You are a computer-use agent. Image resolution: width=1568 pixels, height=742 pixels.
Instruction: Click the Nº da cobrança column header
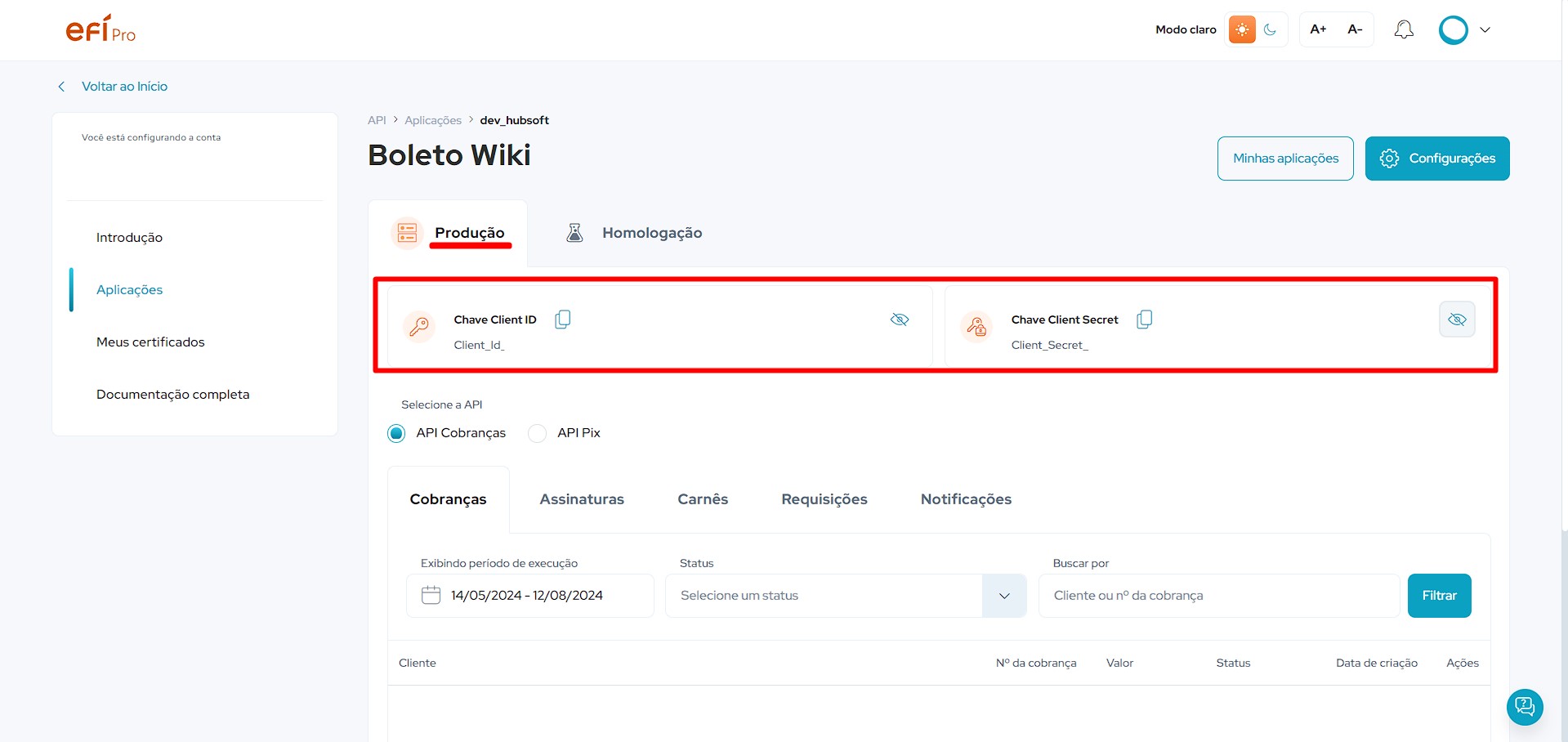pos(1036,664)
